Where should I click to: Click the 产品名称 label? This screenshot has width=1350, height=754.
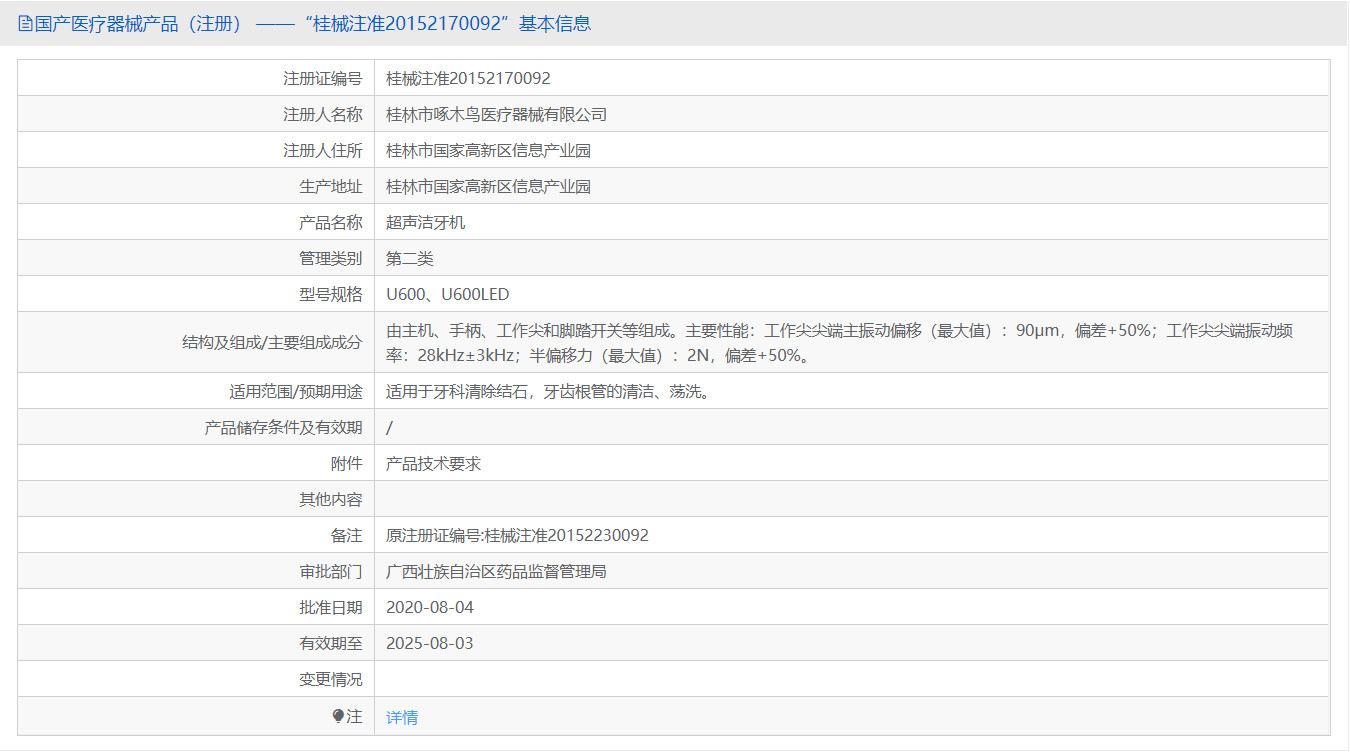pyautogui.click(x=330, y=222)
